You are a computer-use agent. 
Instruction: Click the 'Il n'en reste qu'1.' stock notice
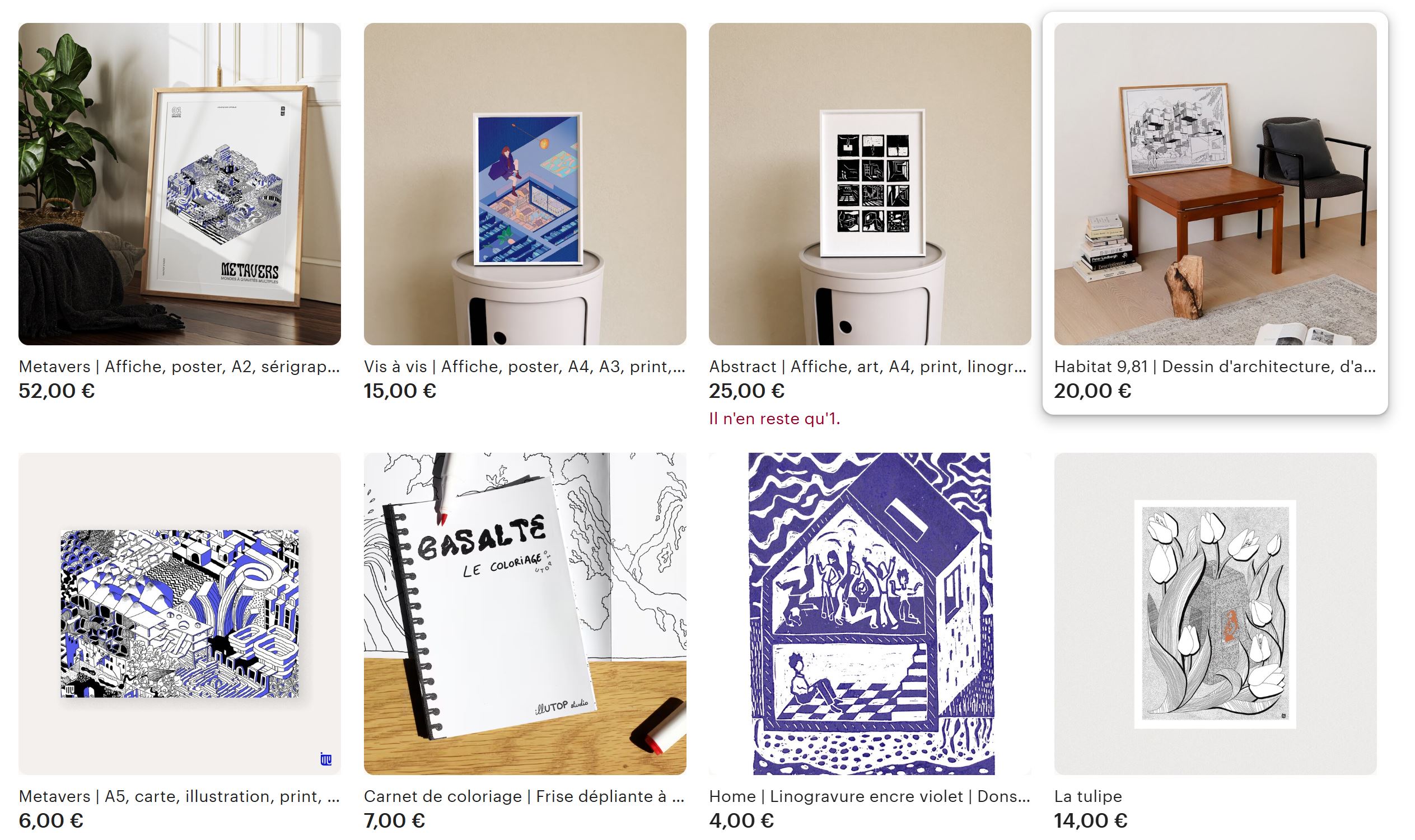[x=774, y=419]
